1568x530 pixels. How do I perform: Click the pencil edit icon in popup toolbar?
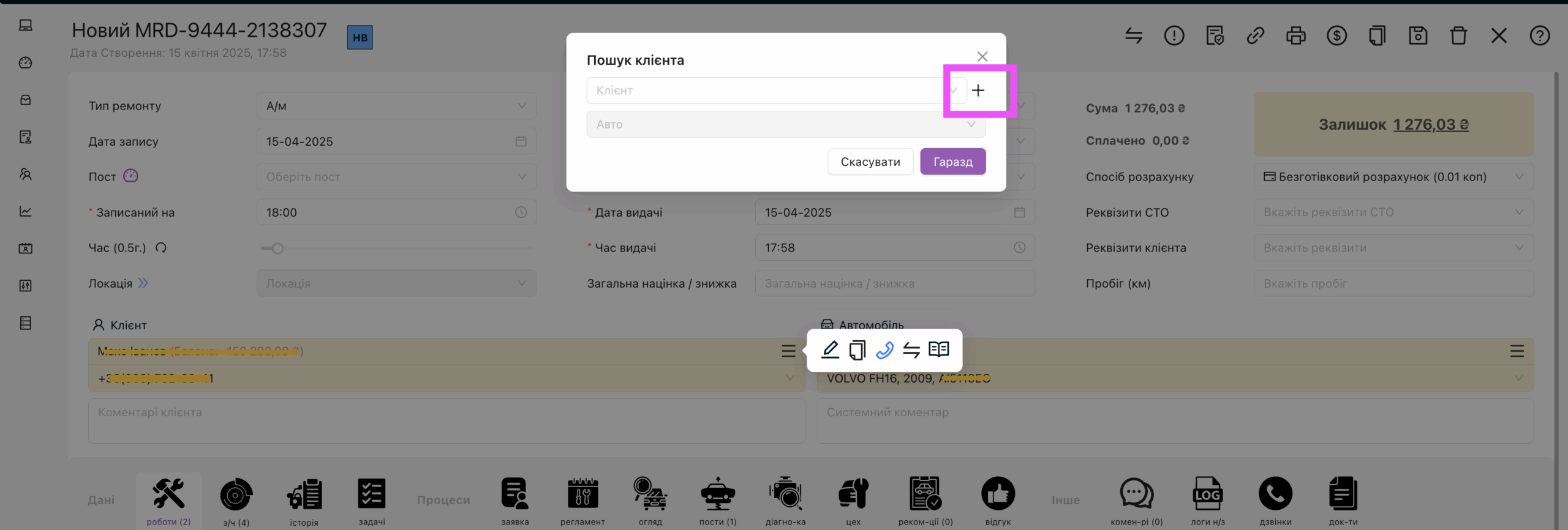pyautogui.click(x=830, y=350)
